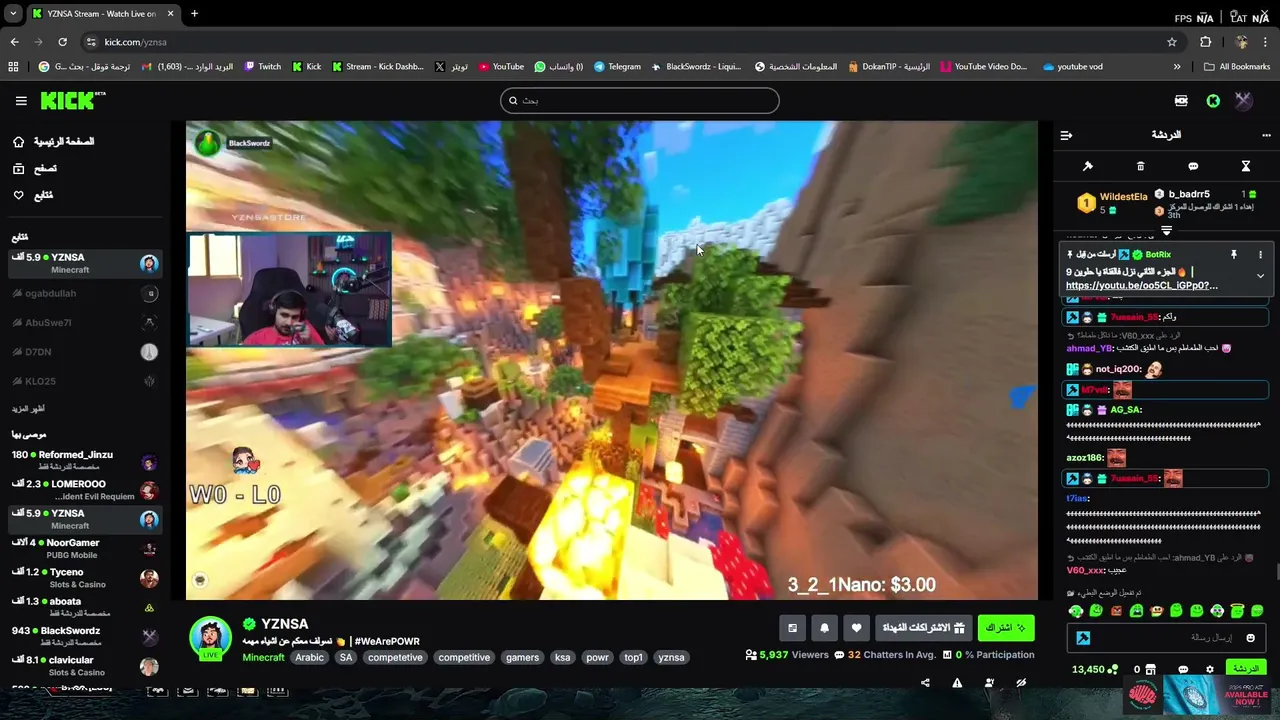
Task: Open Following in Kick sidebar
Action: click(32, 195)
